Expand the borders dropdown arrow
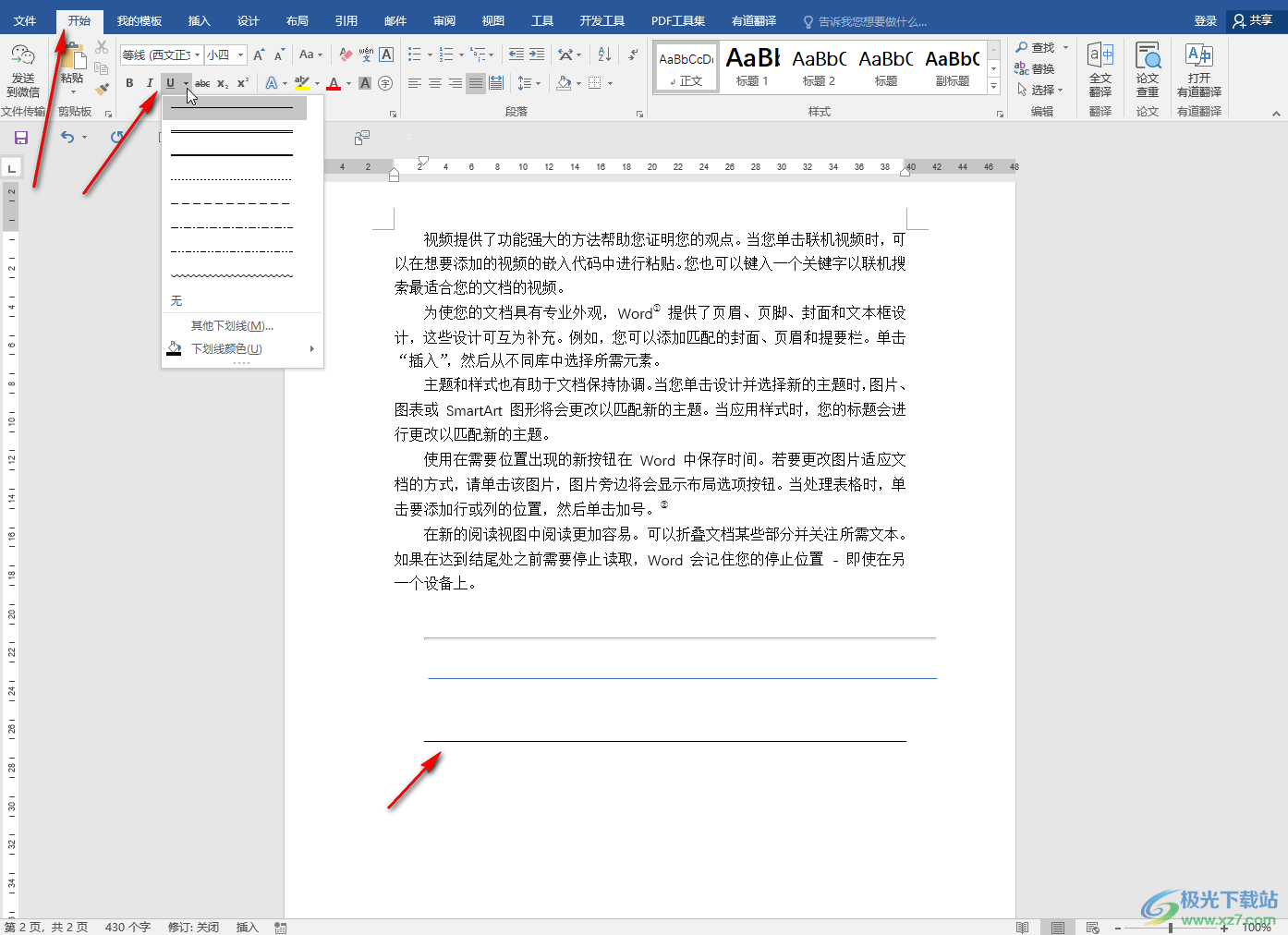This screenshot has width=1288, height=935. pos(611,84)
